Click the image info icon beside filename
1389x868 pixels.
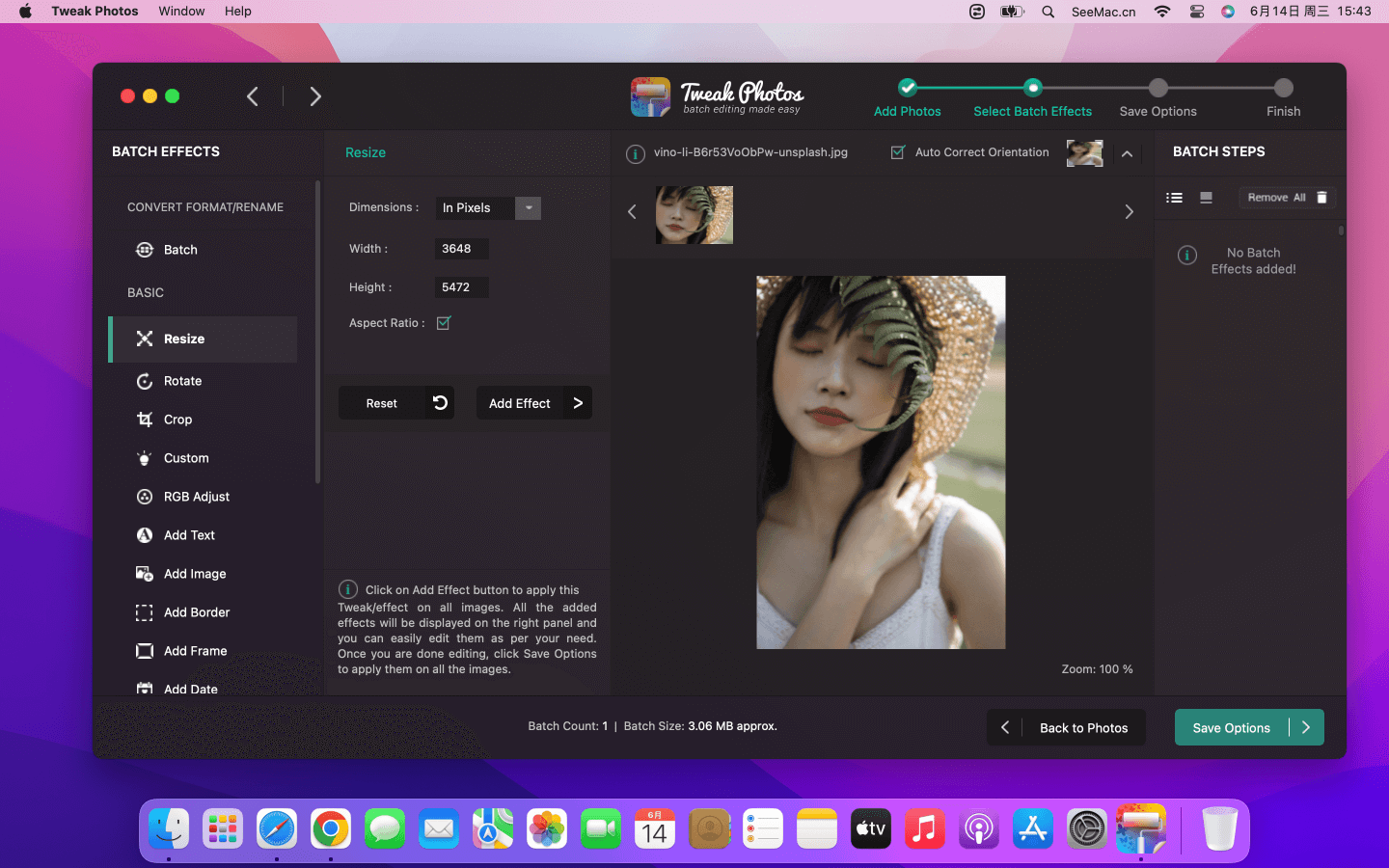point(636,153)
